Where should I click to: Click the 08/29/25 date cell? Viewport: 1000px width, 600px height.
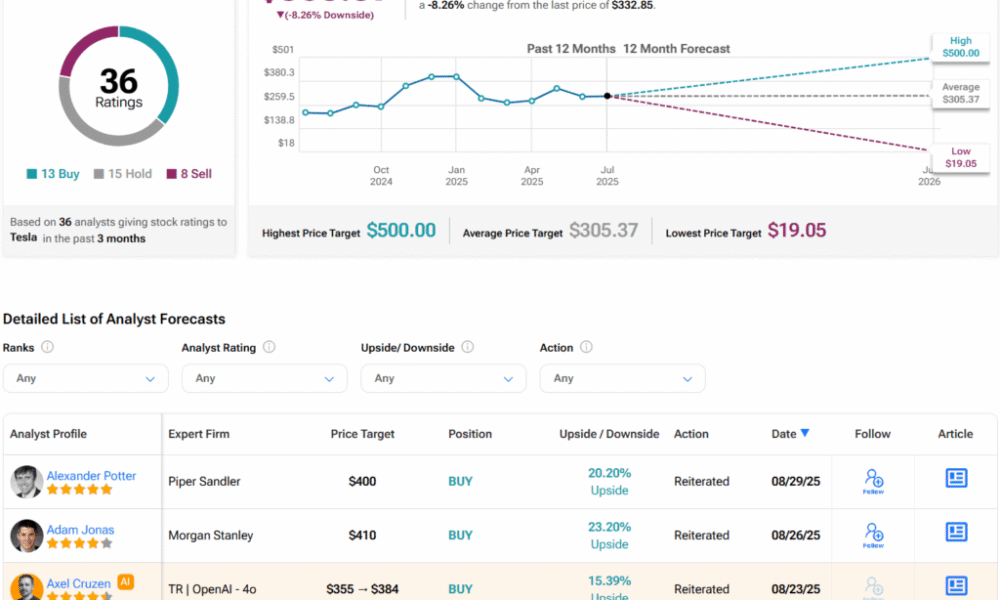coord(796,481)
